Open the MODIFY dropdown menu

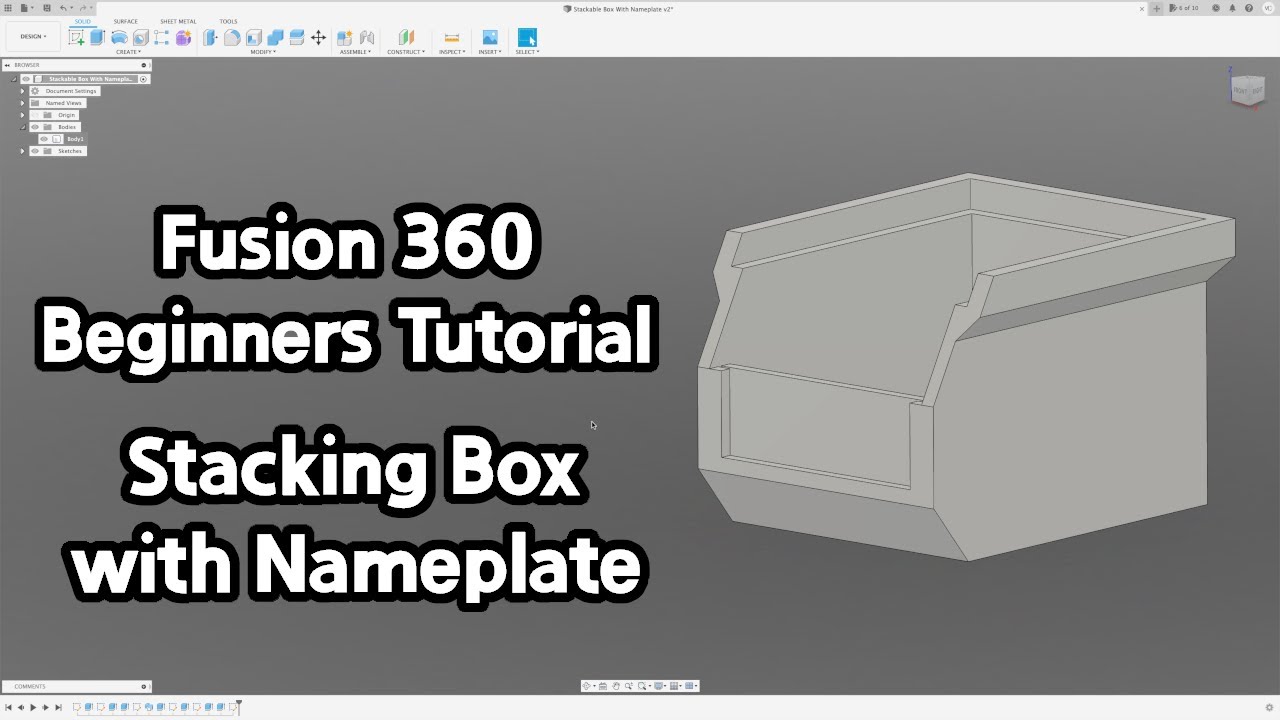[263, 52]
